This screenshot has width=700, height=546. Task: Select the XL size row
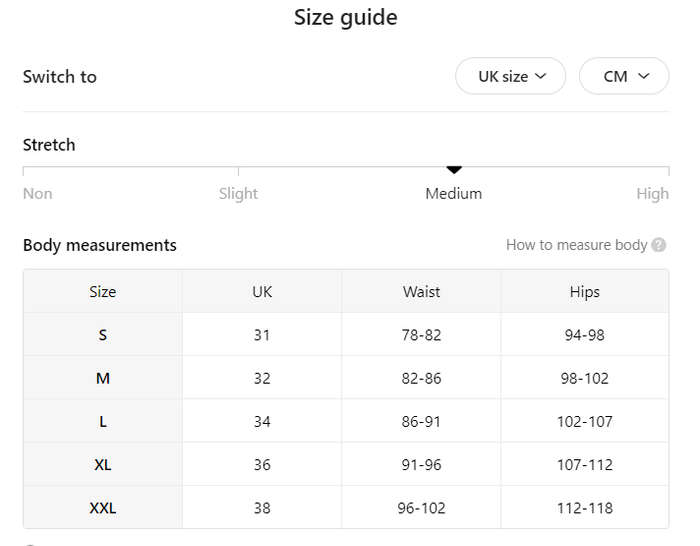click(x=346, y=464)
